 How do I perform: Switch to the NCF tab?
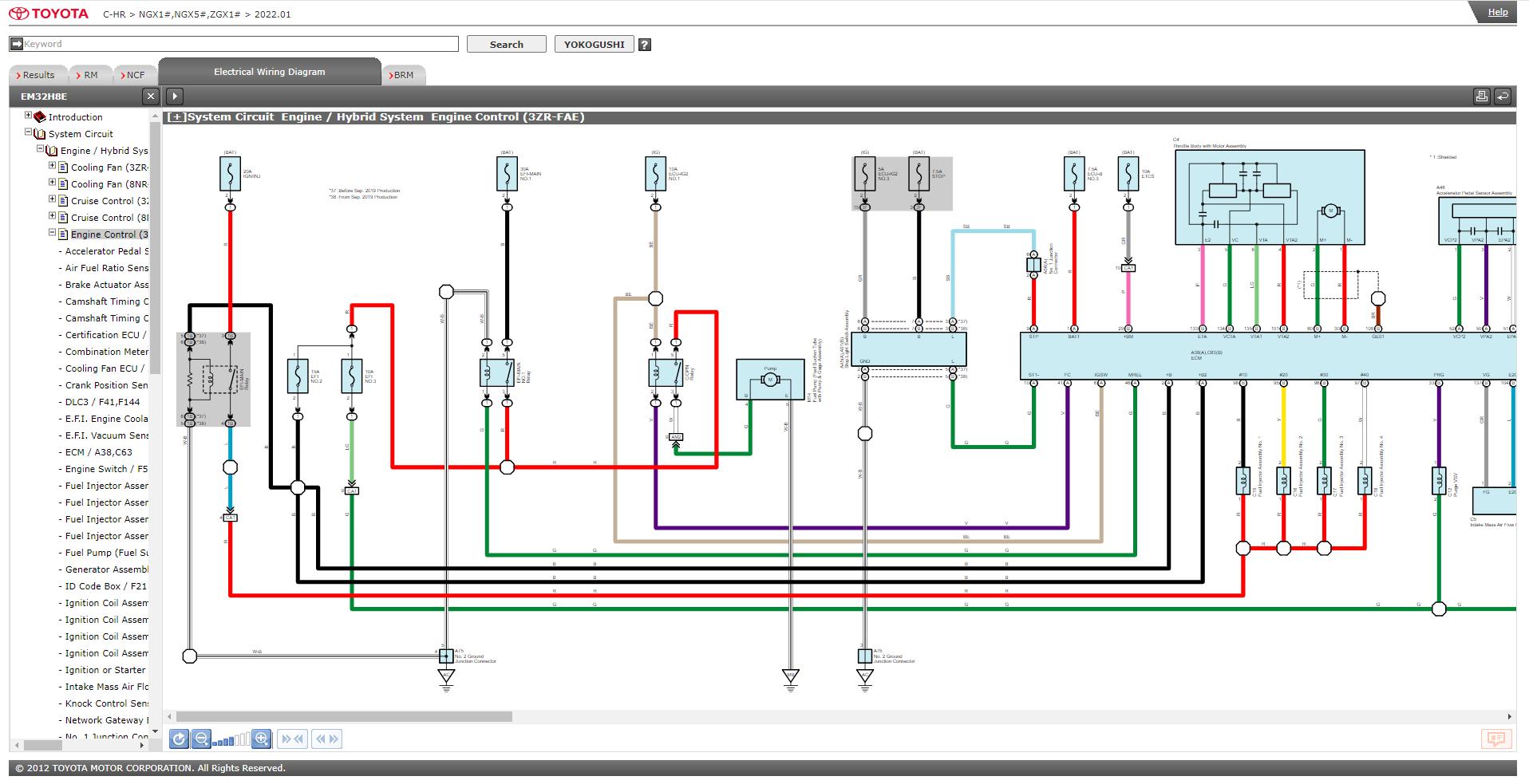tap(132, 75)
